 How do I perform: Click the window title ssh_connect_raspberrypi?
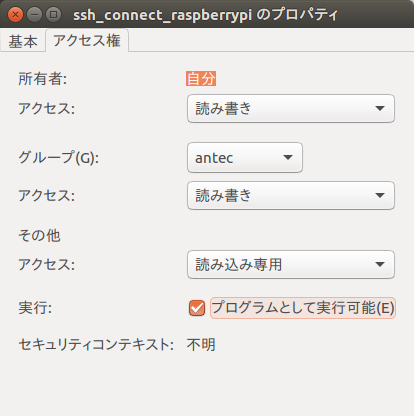click(x=162, y=15)
